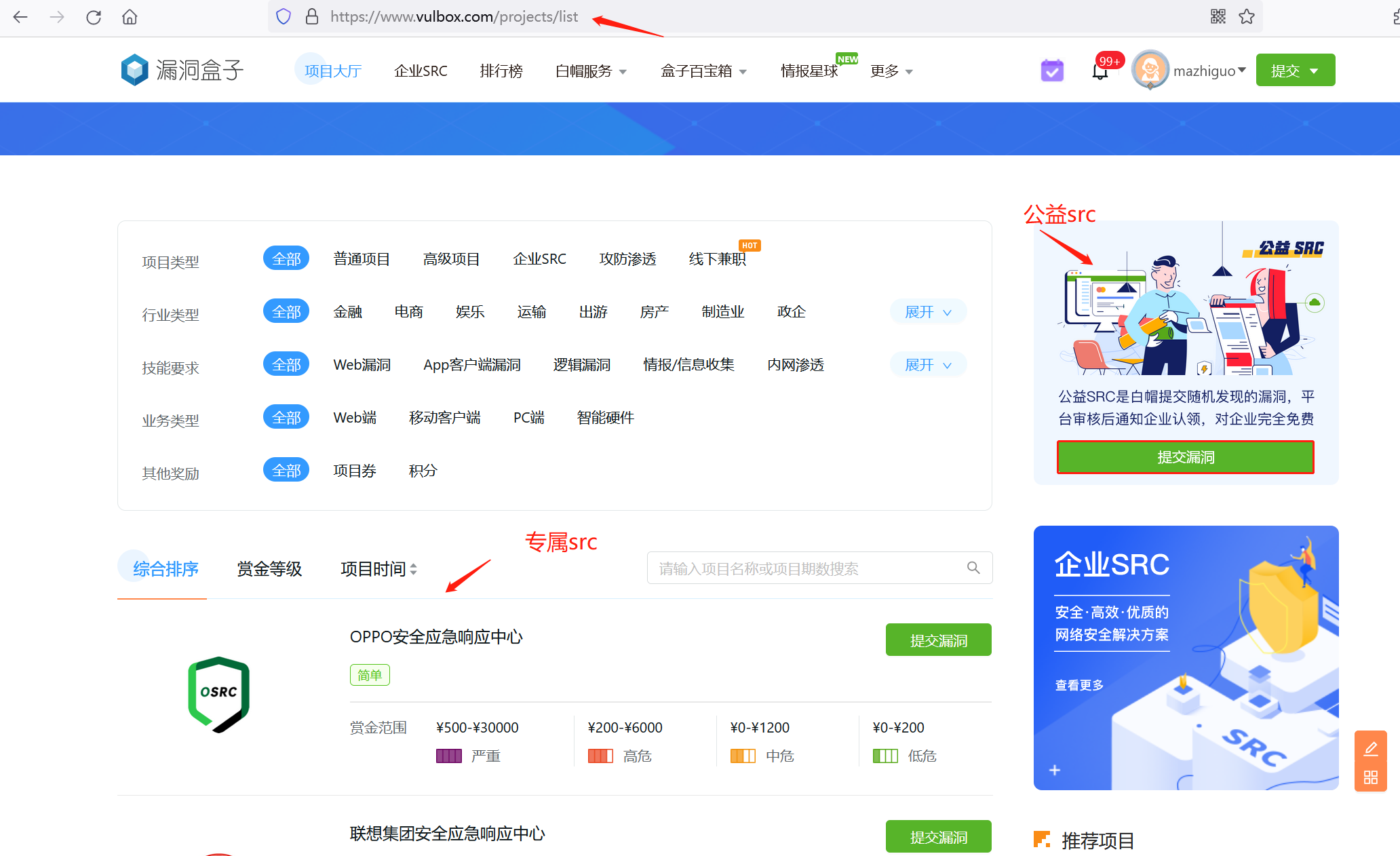Reload the page with the refresh icon
Viewport: 1400px width, 856px height.
(94, 17)
